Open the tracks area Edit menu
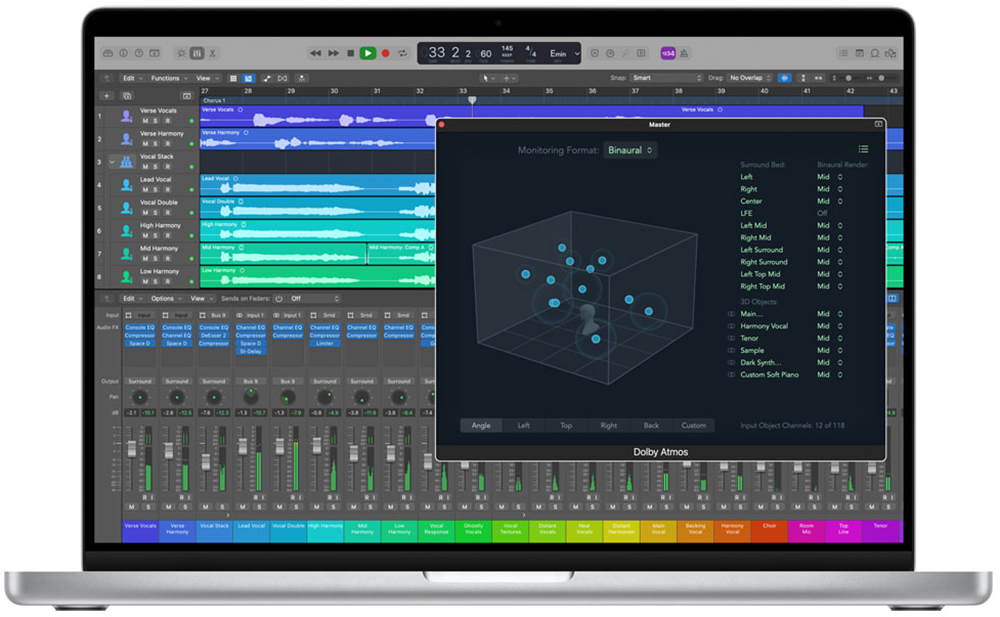Screen dimensions: 1000x617 (x=133, y=78)
